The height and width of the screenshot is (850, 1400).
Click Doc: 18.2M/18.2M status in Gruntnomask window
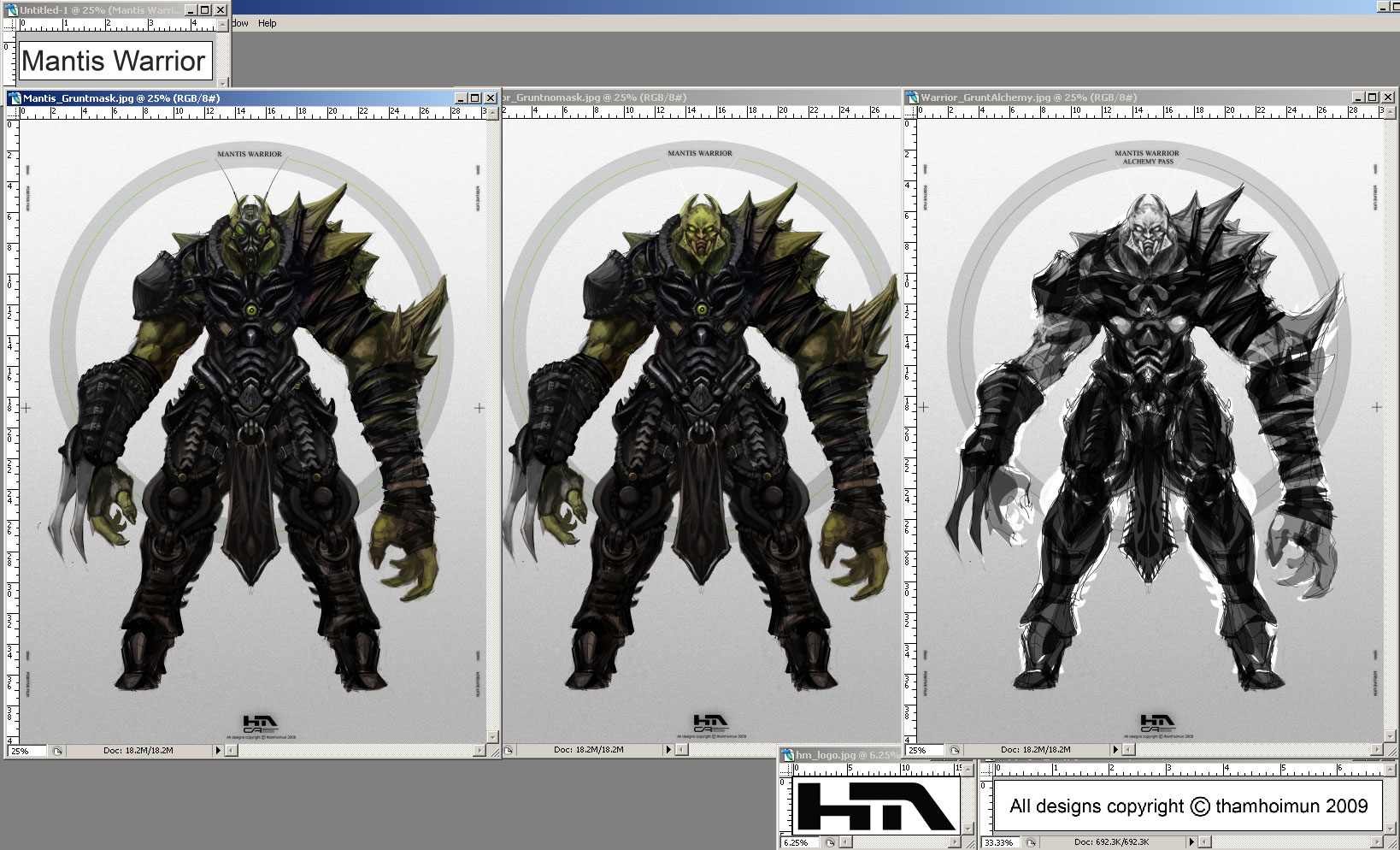[589, 750]
